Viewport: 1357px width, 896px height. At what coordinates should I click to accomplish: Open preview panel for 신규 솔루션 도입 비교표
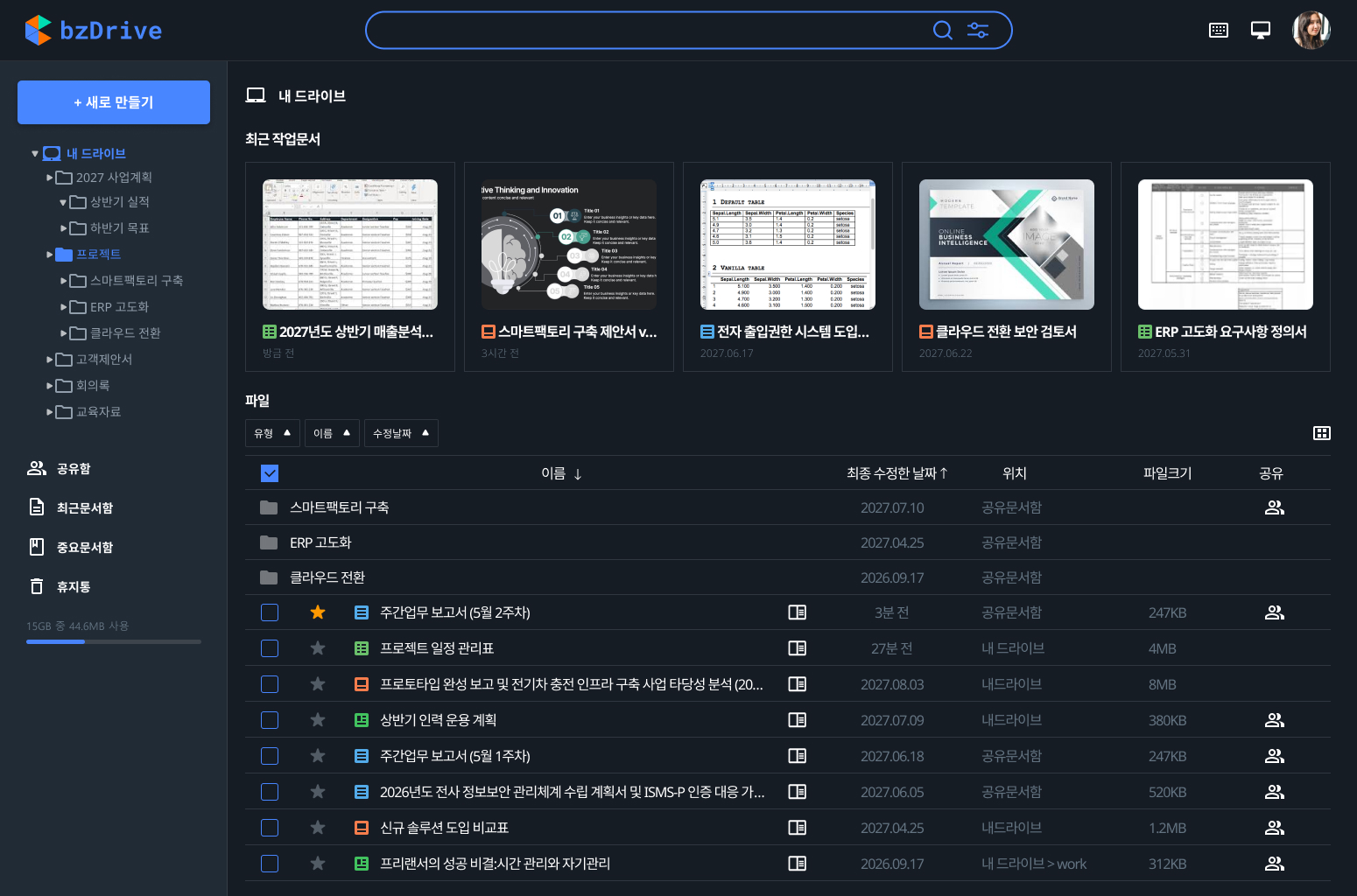[797, 828]
